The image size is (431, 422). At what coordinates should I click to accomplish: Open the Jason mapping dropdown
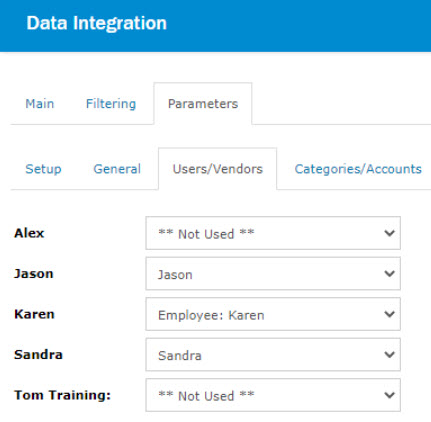point(273,274)
